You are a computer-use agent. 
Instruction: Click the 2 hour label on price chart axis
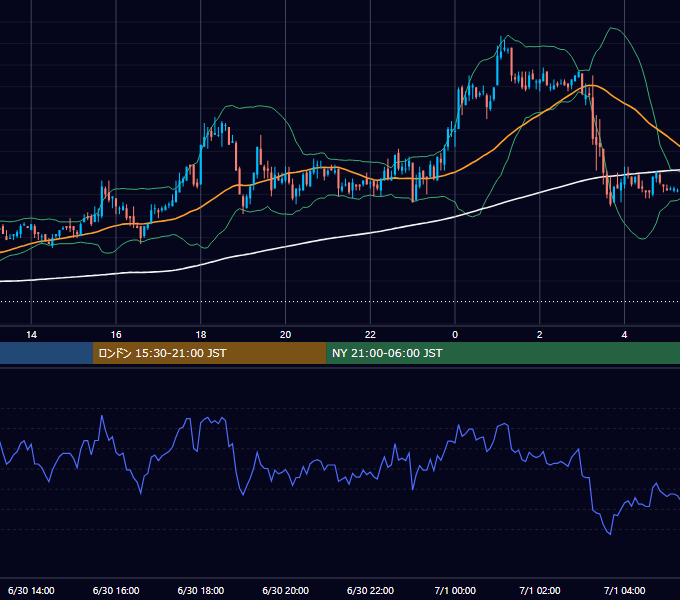point(539,335)
